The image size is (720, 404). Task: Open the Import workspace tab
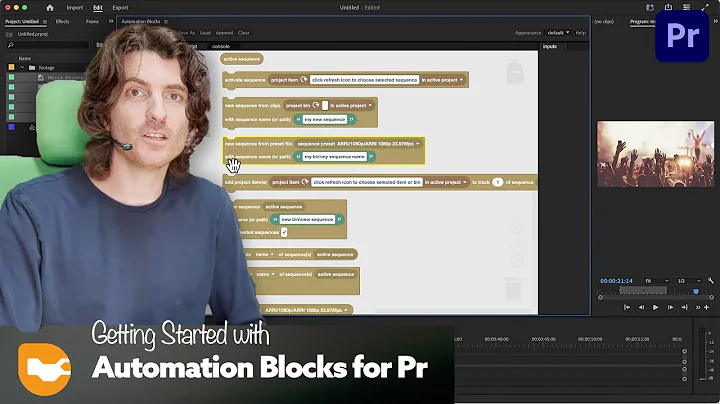(74, 7)
